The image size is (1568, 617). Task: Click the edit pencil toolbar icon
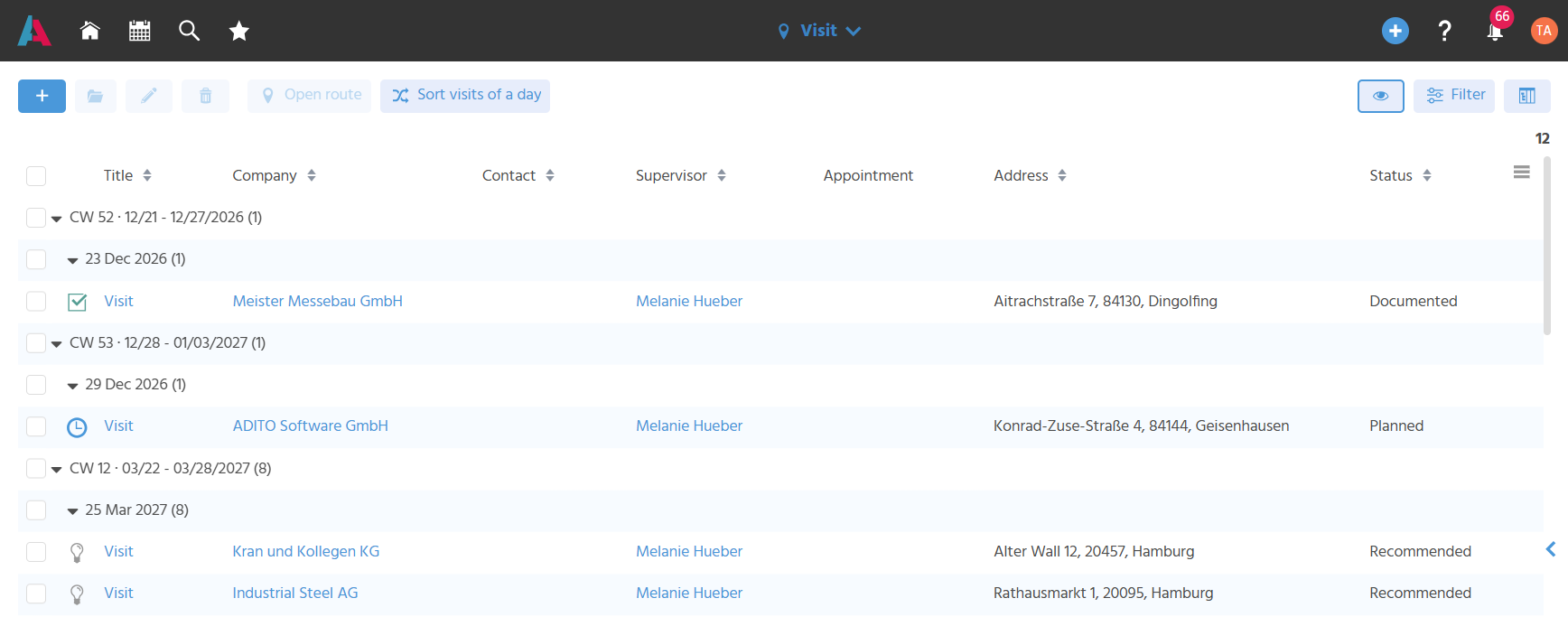[x=149, y=96]
